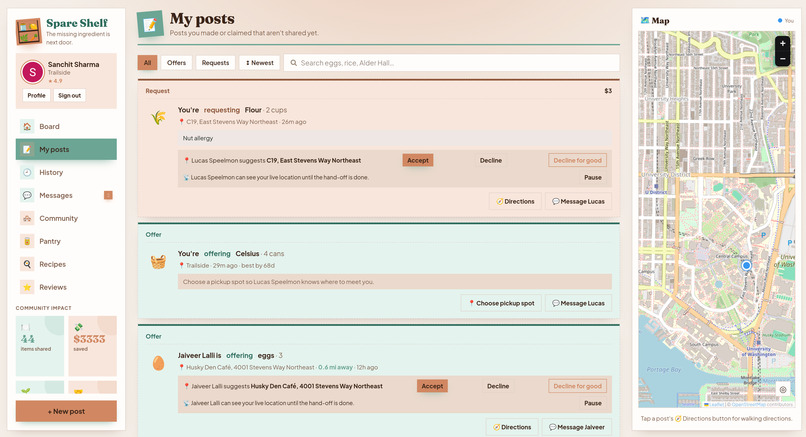Go to History in sidebar

[66, 173]
